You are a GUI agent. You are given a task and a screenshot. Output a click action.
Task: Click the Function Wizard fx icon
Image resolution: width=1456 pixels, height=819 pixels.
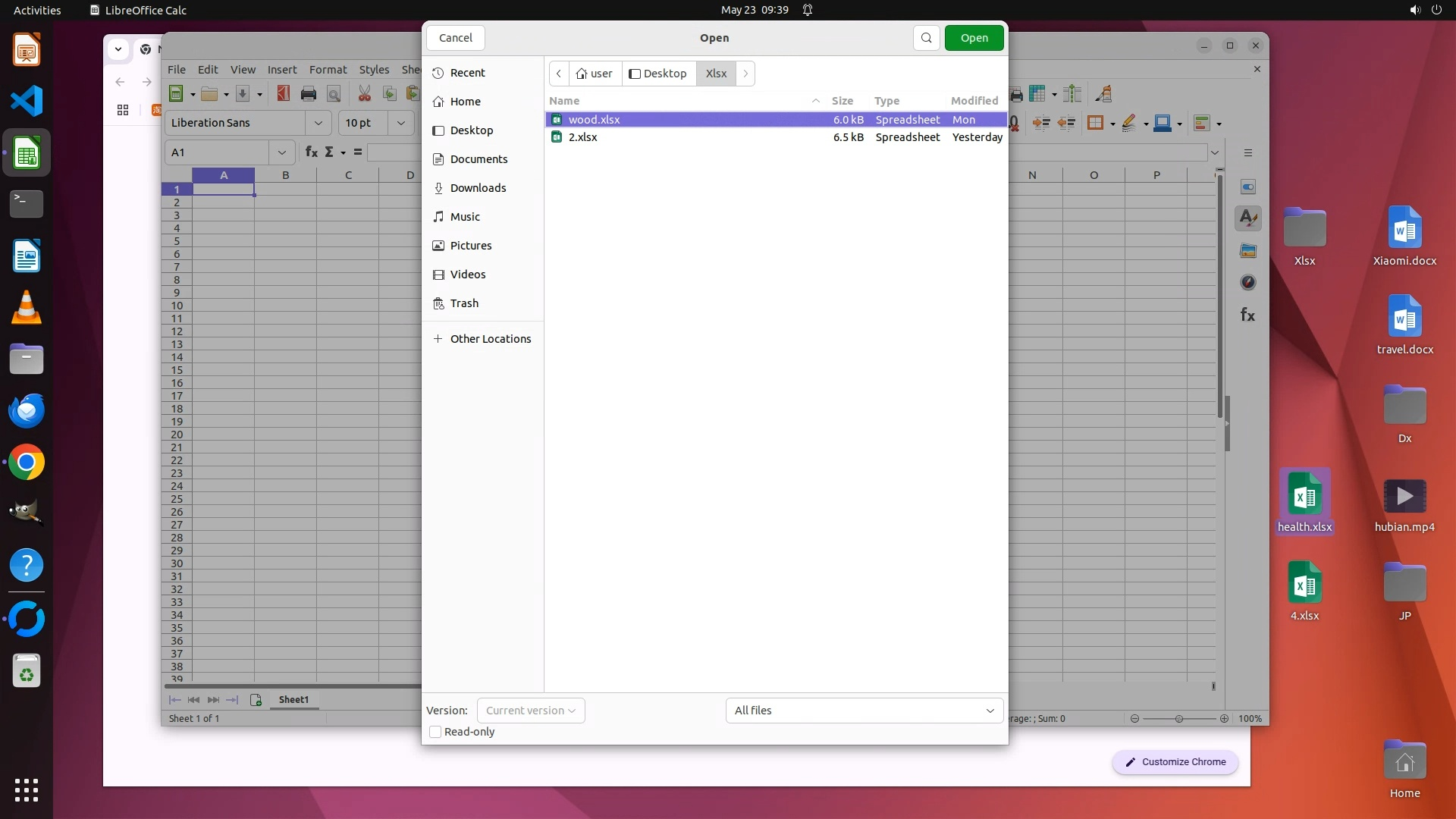click(311, 152)
